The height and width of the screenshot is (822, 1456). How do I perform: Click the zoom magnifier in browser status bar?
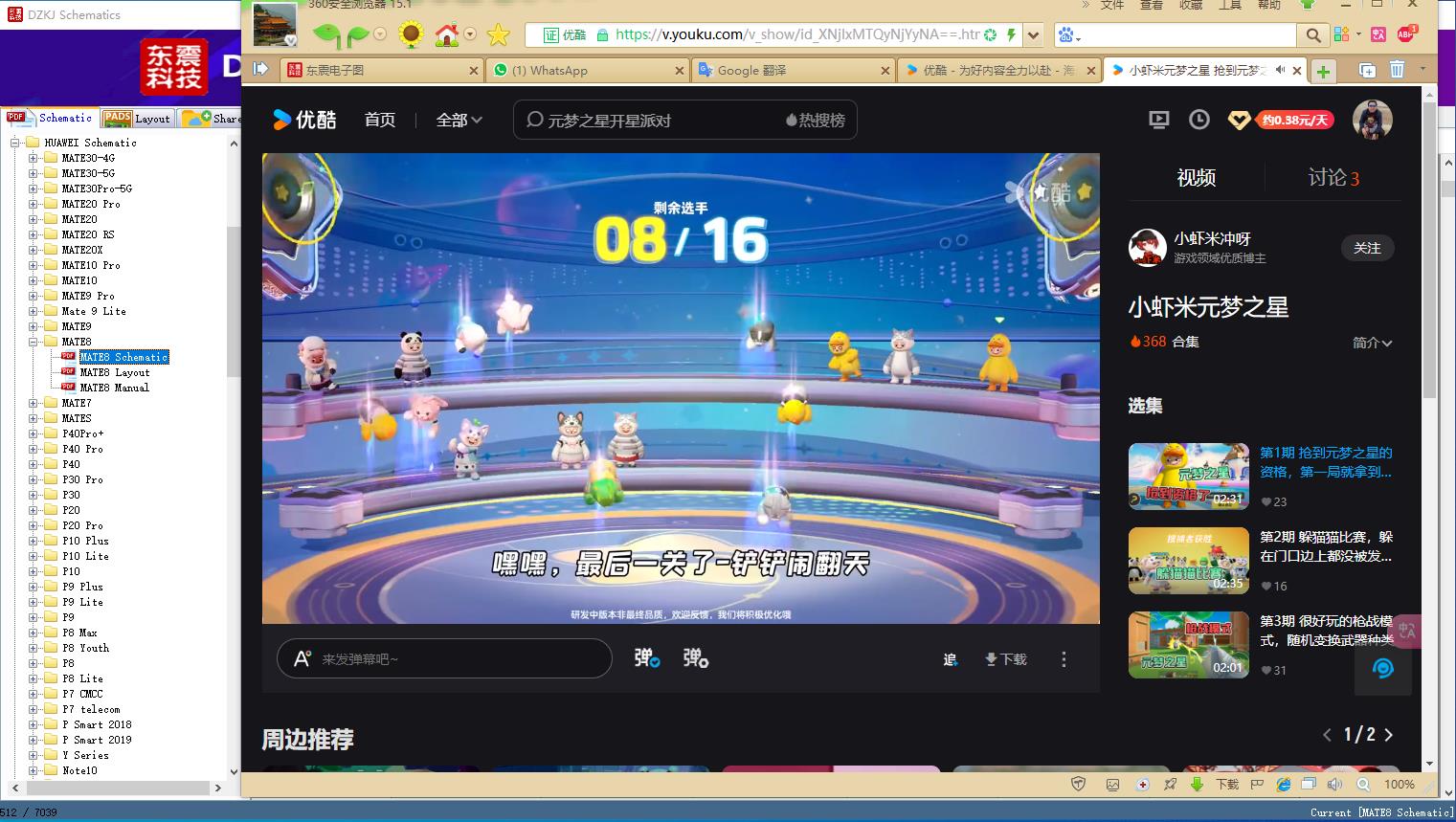tap(1363, 784)
